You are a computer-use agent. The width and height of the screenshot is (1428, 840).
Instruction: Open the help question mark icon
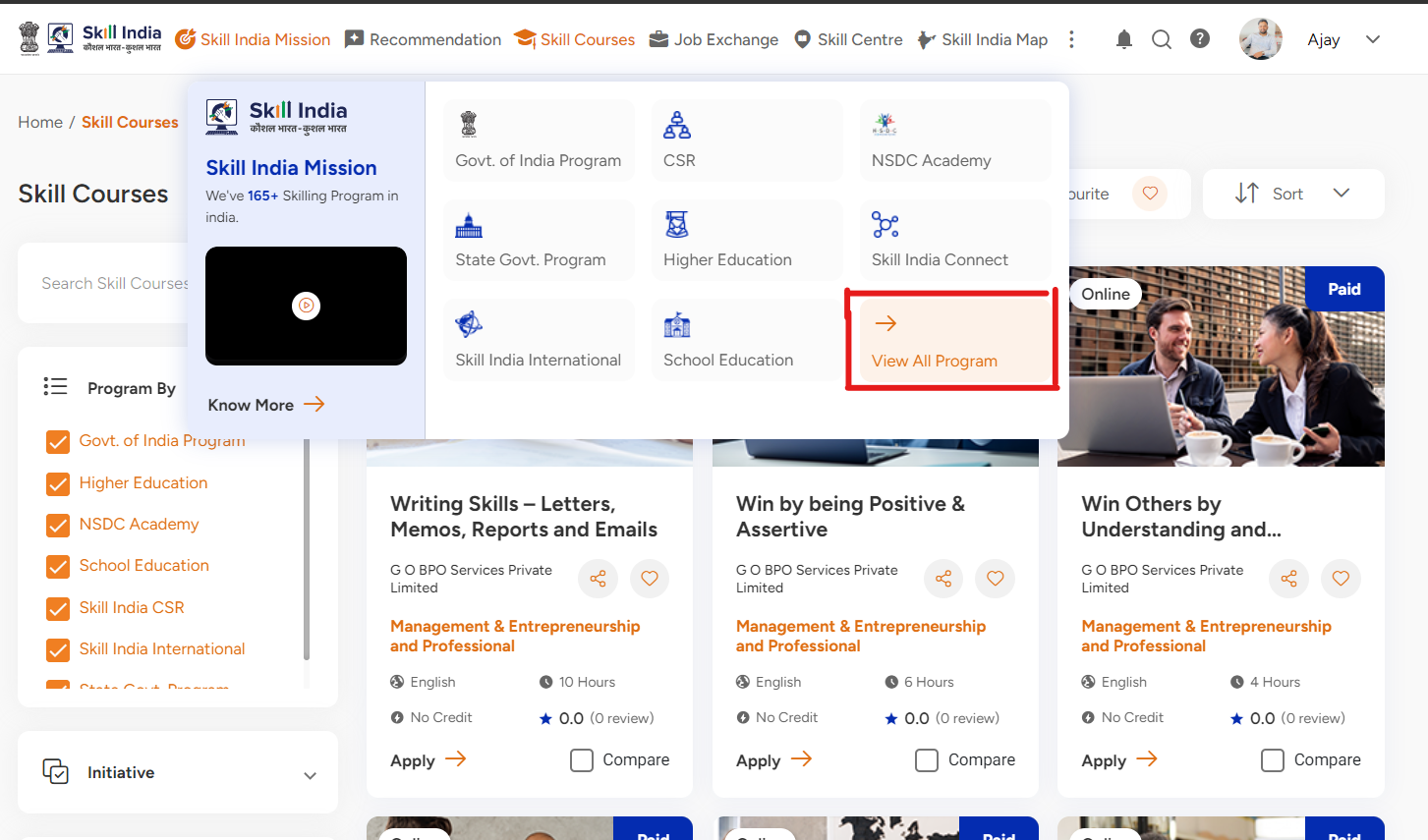click(x=1200, y=38)
